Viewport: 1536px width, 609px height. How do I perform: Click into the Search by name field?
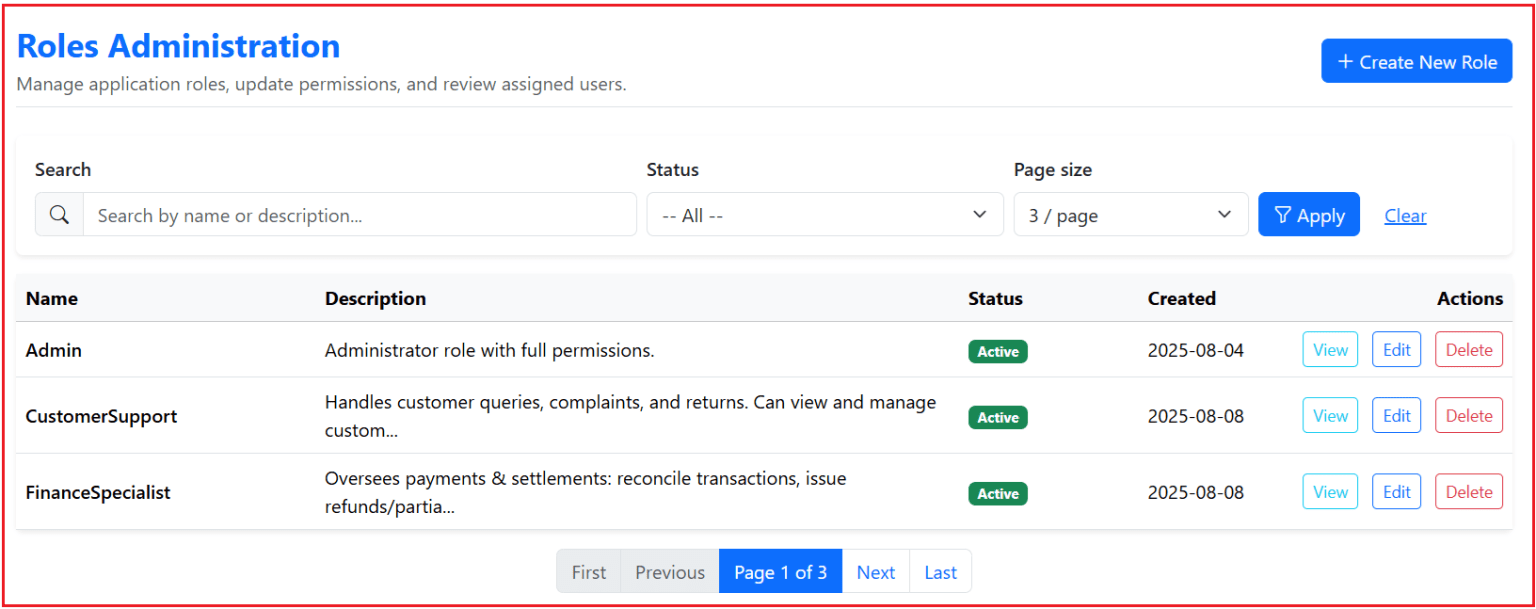pyautogui.click(x=360, y=215)
